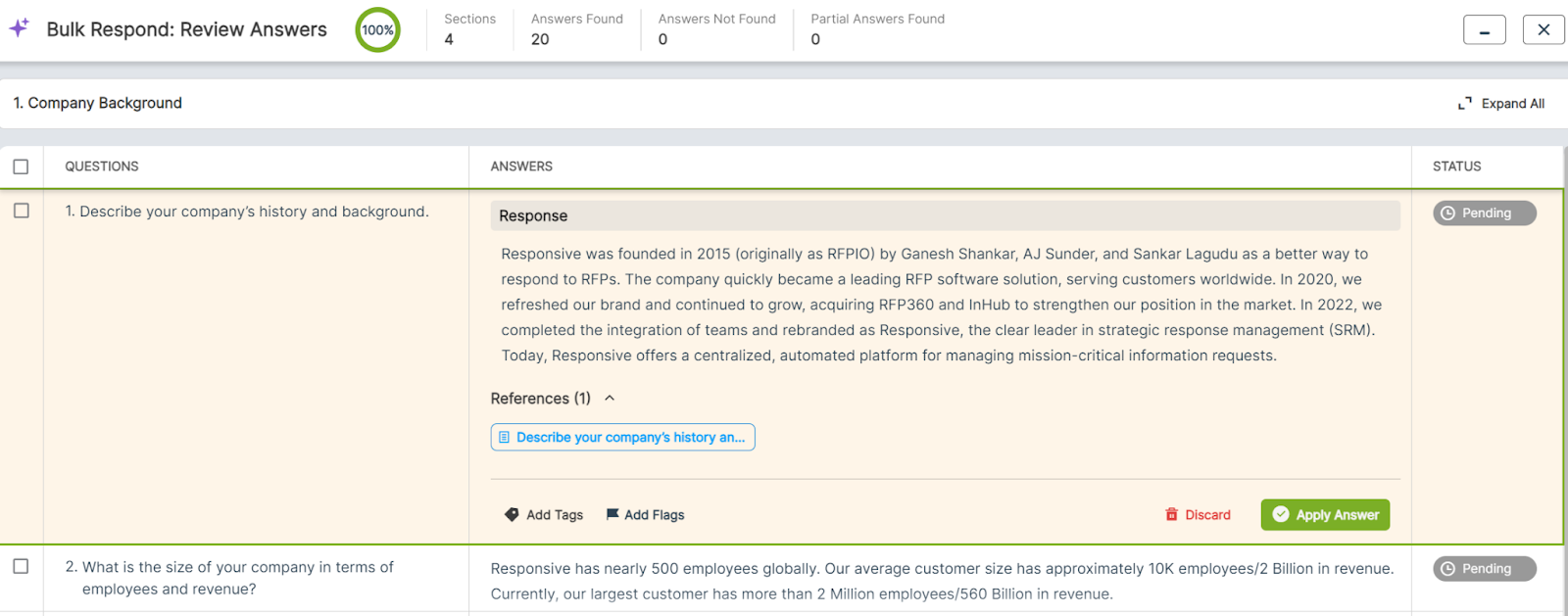Select the Answers Found summary tab
1568x616 pixels.
(x=577, y=29)
